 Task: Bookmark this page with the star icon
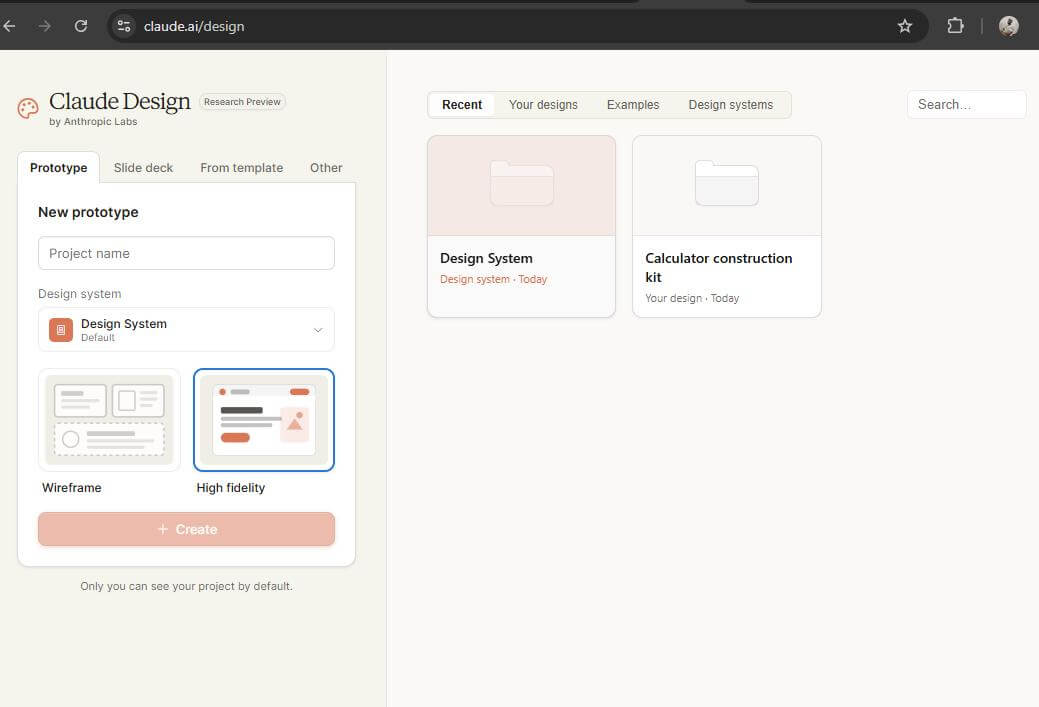pyautogui.click(x=904, y=26)
